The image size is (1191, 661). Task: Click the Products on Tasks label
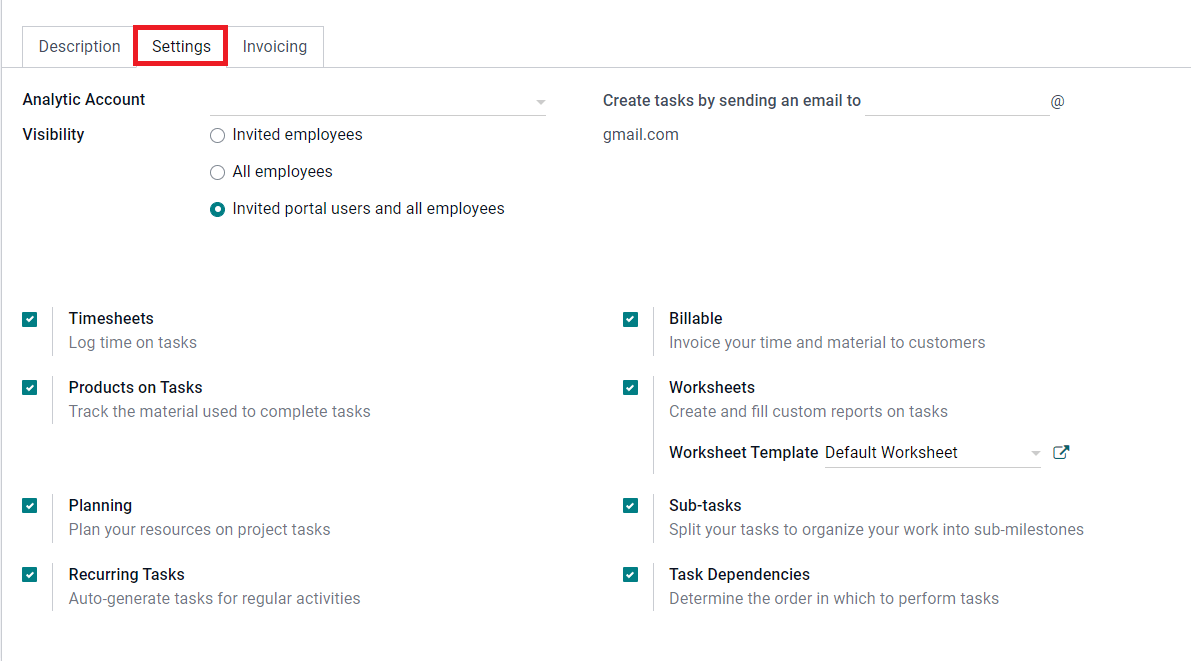tap(135, 387)
